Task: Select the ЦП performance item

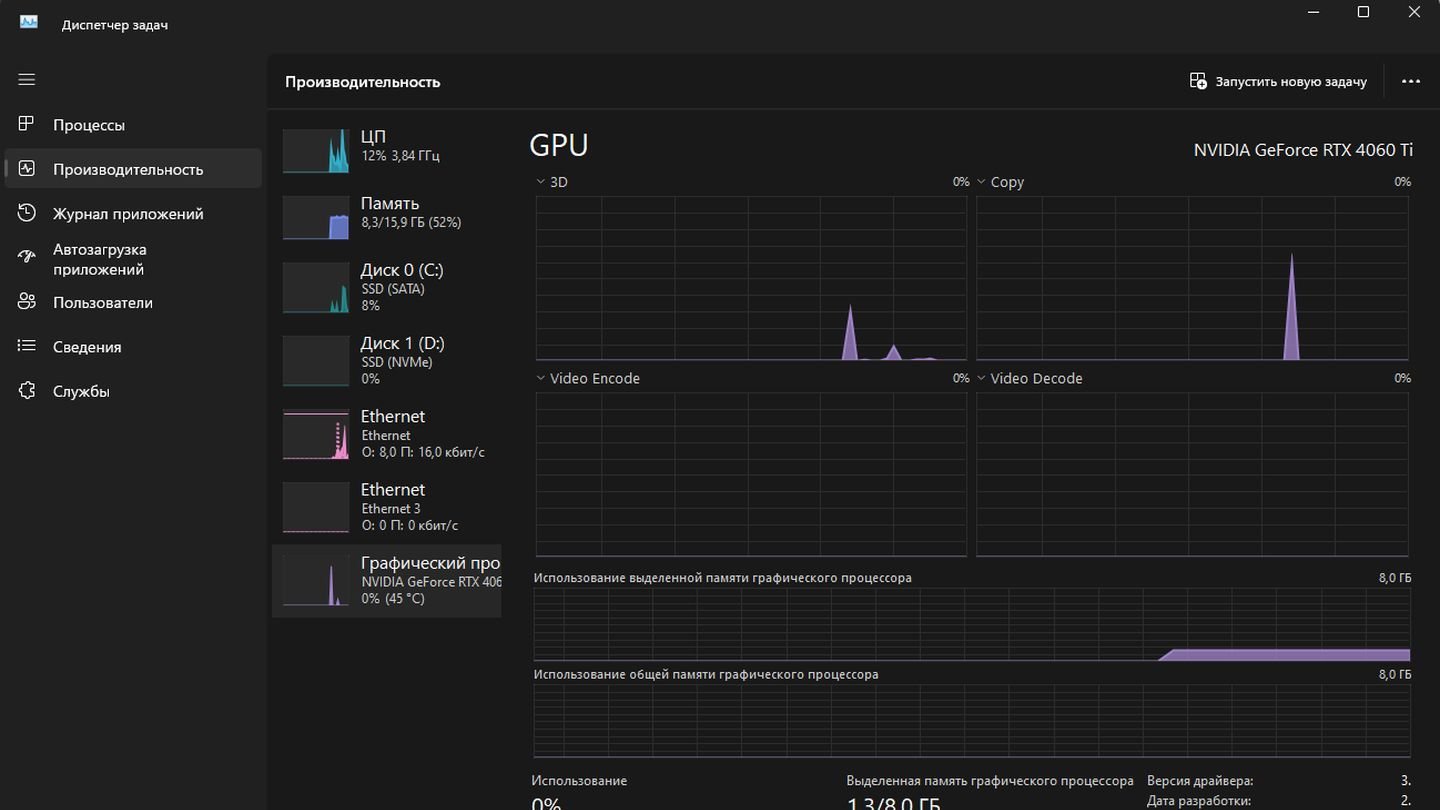Action: (x=386, y=148)
